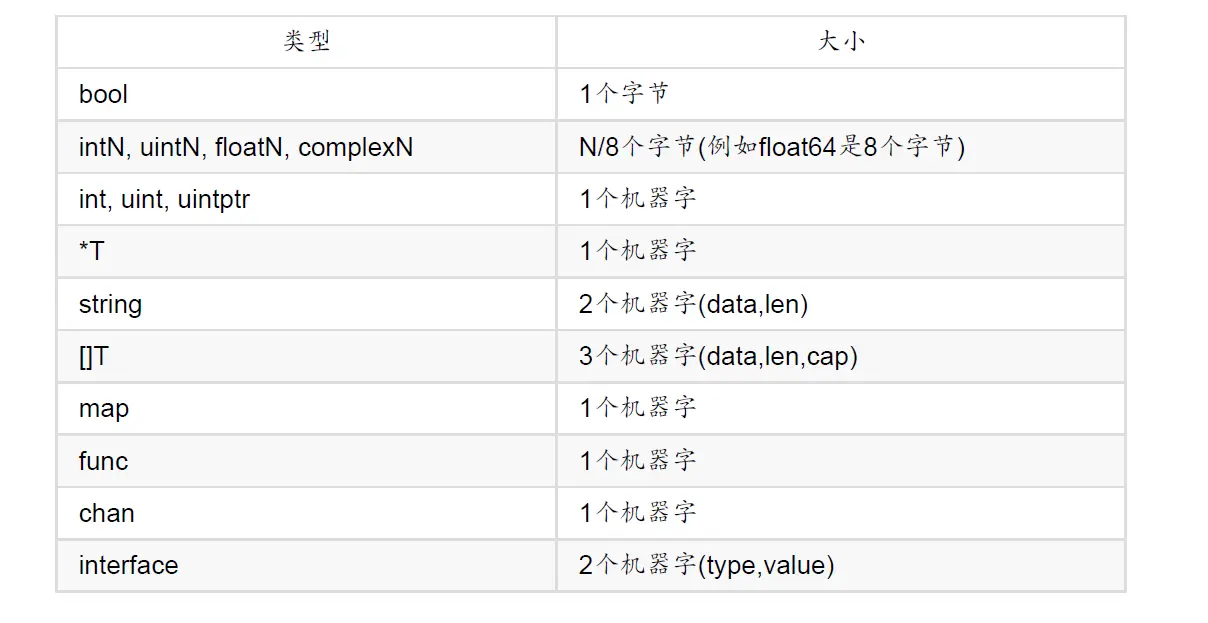Select the map type cell

click(104, 409)
